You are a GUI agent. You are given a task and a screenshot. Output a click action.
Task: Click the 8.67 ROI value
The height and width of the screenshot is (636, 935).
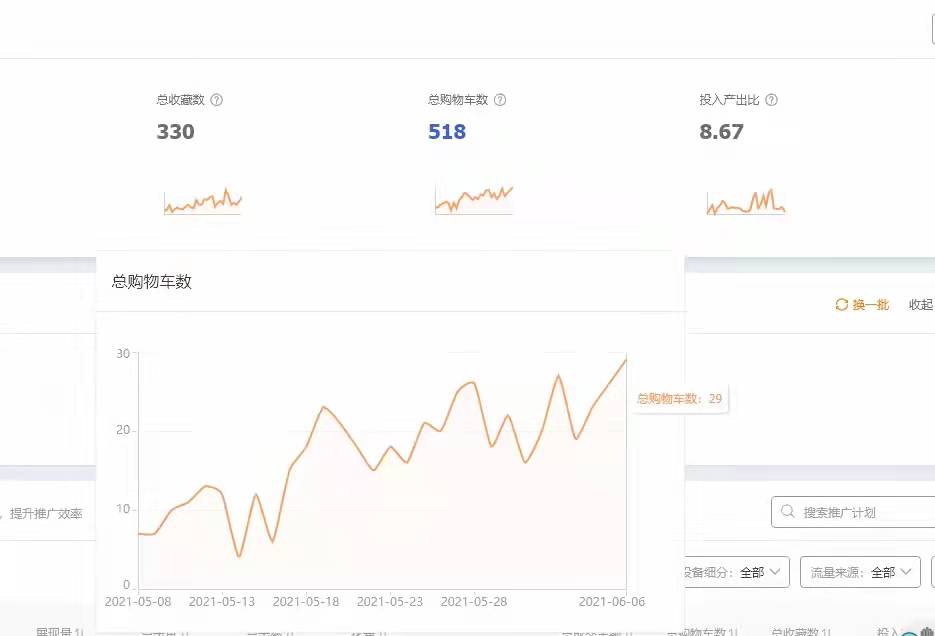[721, 132]
